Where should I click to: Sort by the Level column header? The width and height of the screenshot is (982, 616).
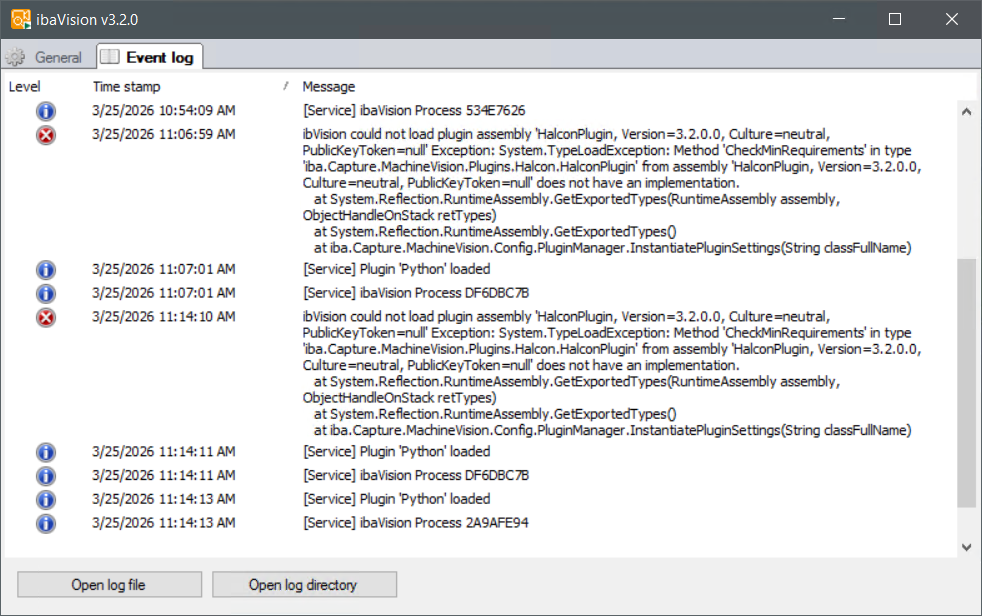coord(24,86)
